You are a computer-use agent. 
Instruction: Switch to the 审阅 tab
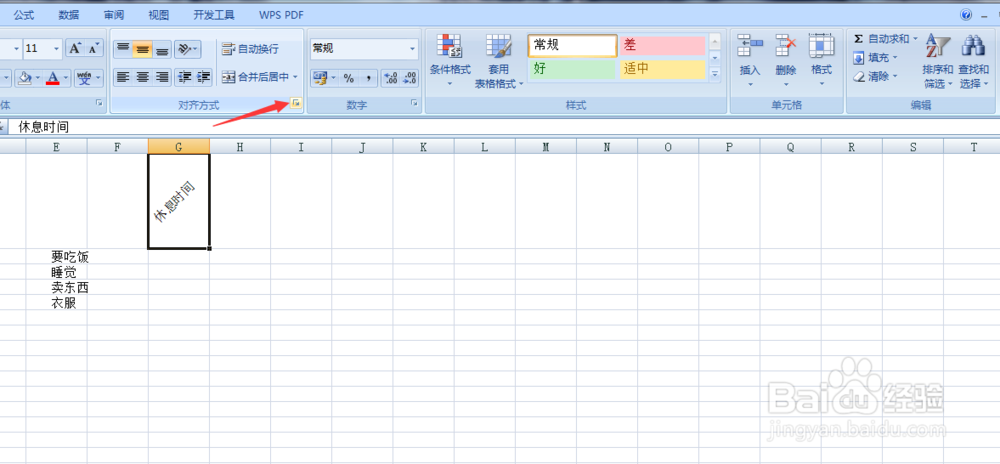(114, 15)
